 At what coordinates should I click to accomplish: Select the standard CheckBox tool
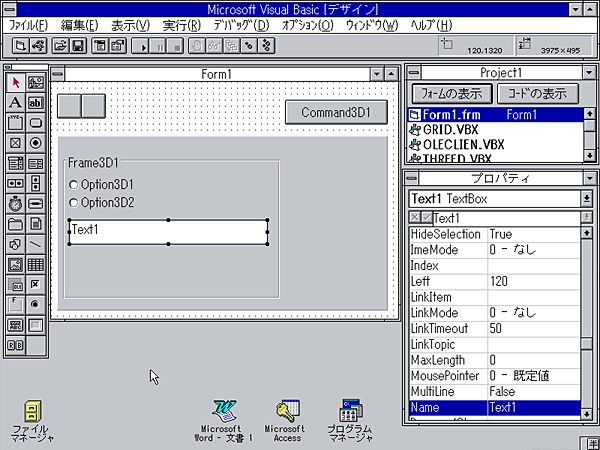coord(16,143)
